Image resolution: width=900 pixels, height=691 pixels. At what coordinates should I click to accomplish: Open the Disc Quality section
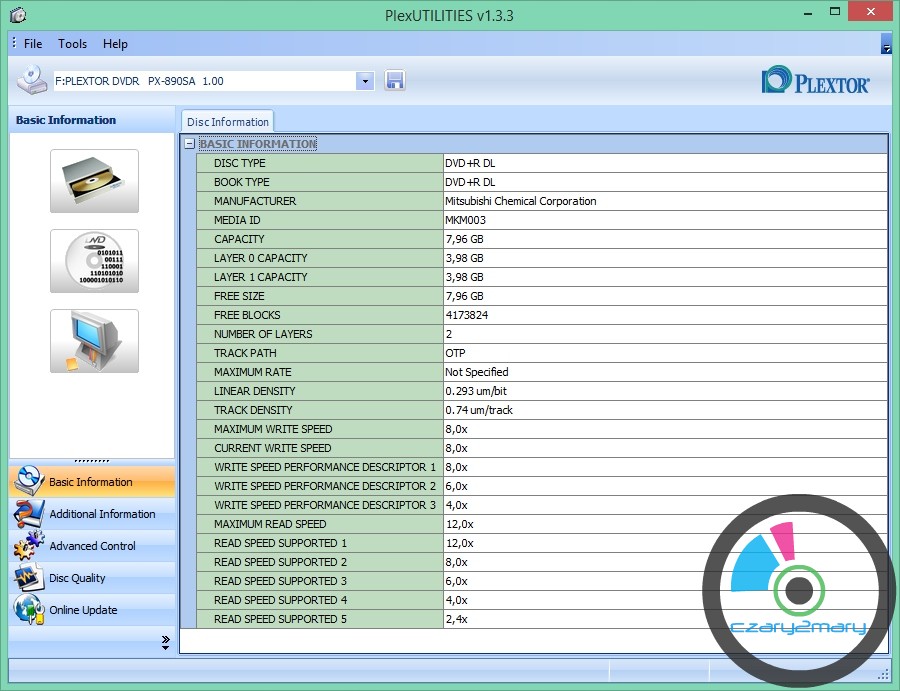tap(76, 578)
